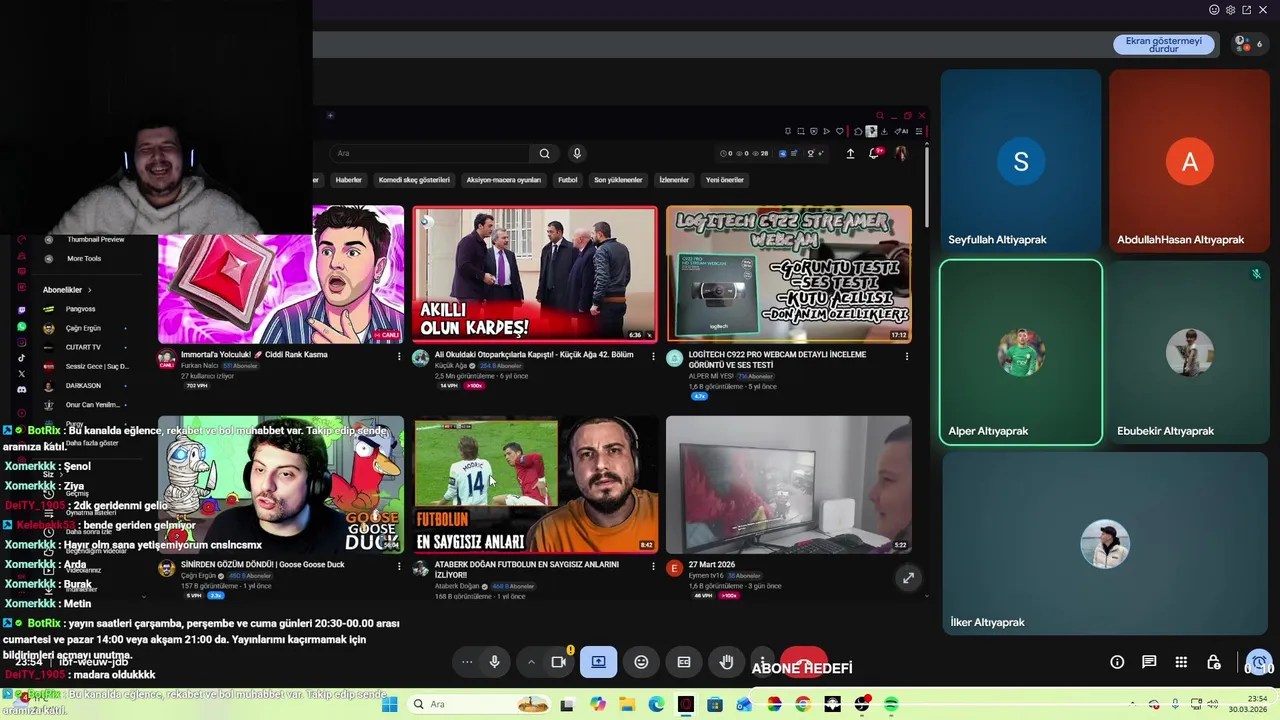Select the Komedi skeç gösterileri chip
The height and width of the screenshot is (720, 1280).
tap(414, 180)
